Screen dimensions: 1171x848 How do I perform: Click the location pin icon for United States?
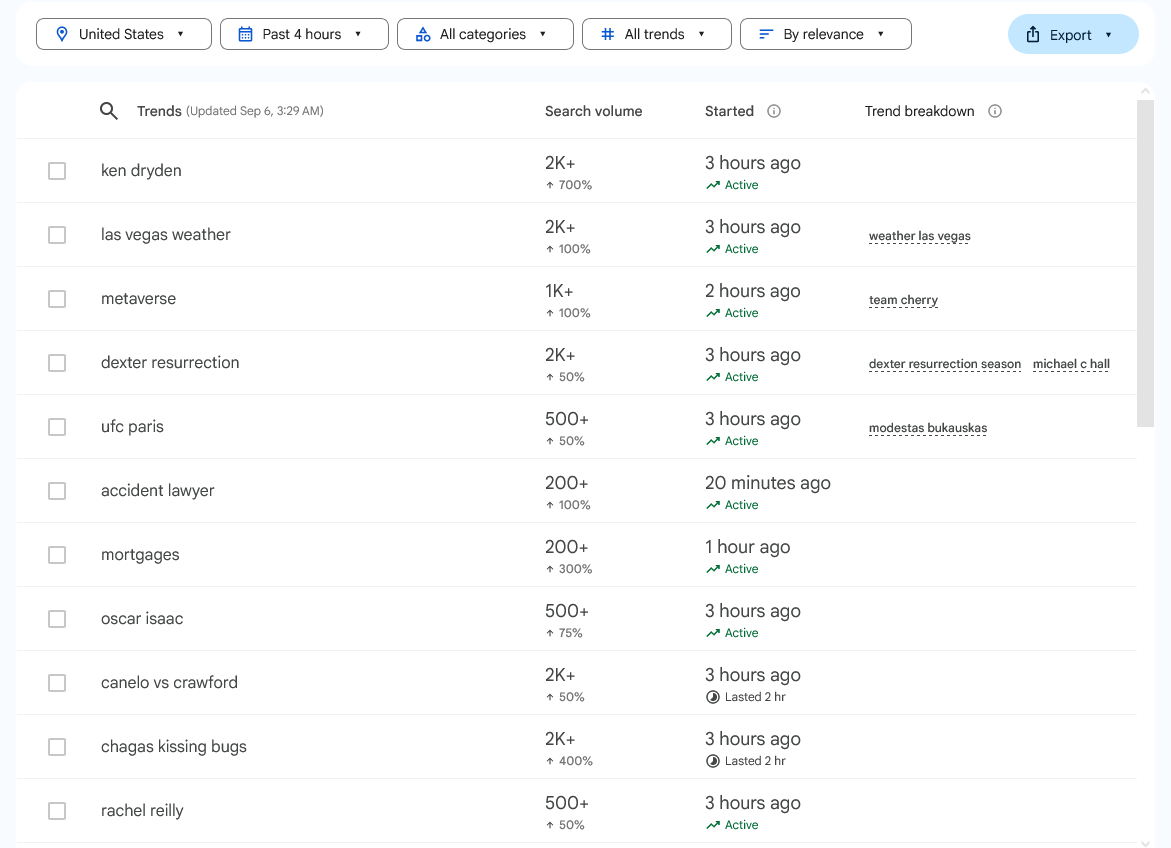coord(62,34)
